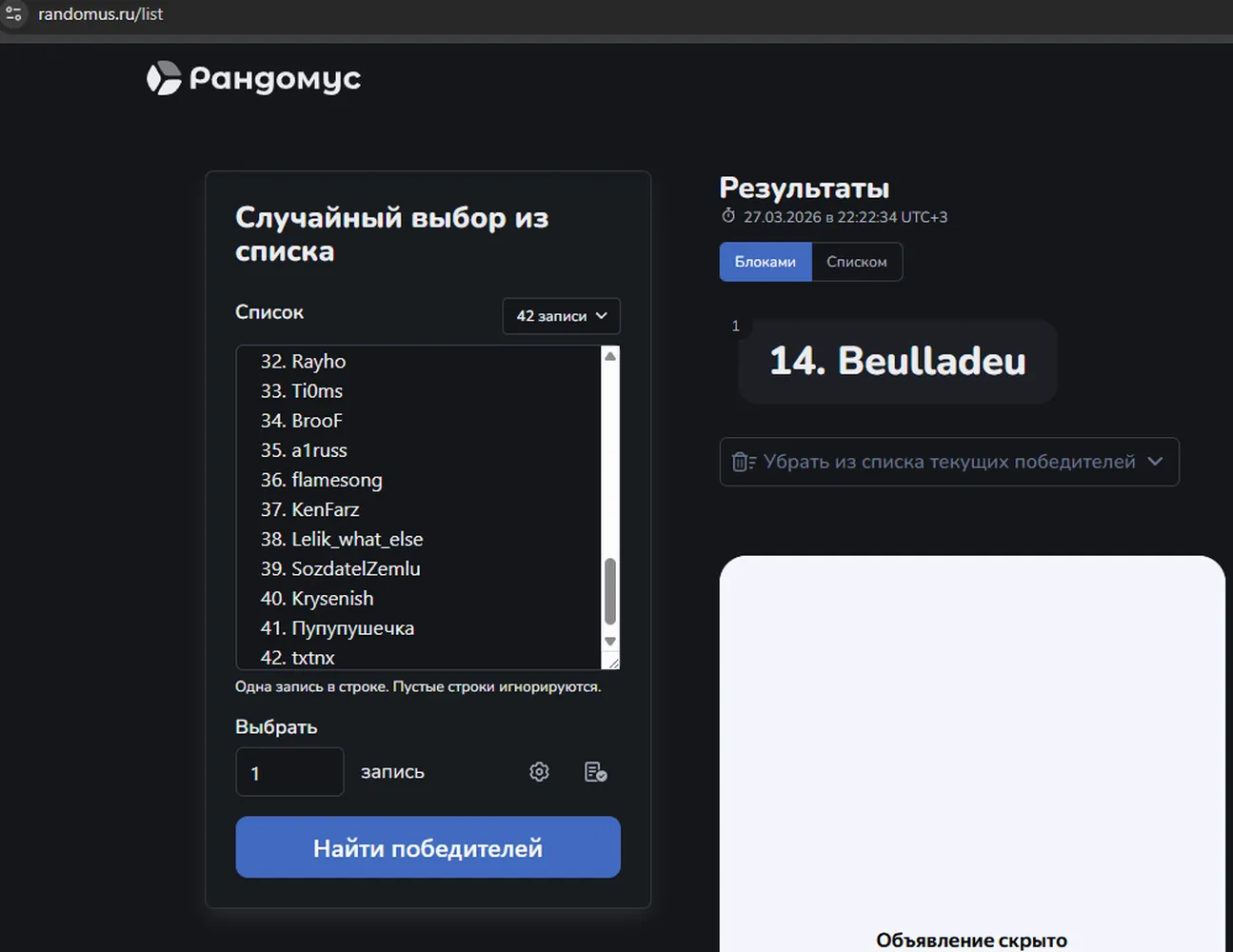Viewport: 1233px width, 952px height.
Task: Click the clock icon beside results timestamp
Action: pyautogui.click(x=728, y=216)
